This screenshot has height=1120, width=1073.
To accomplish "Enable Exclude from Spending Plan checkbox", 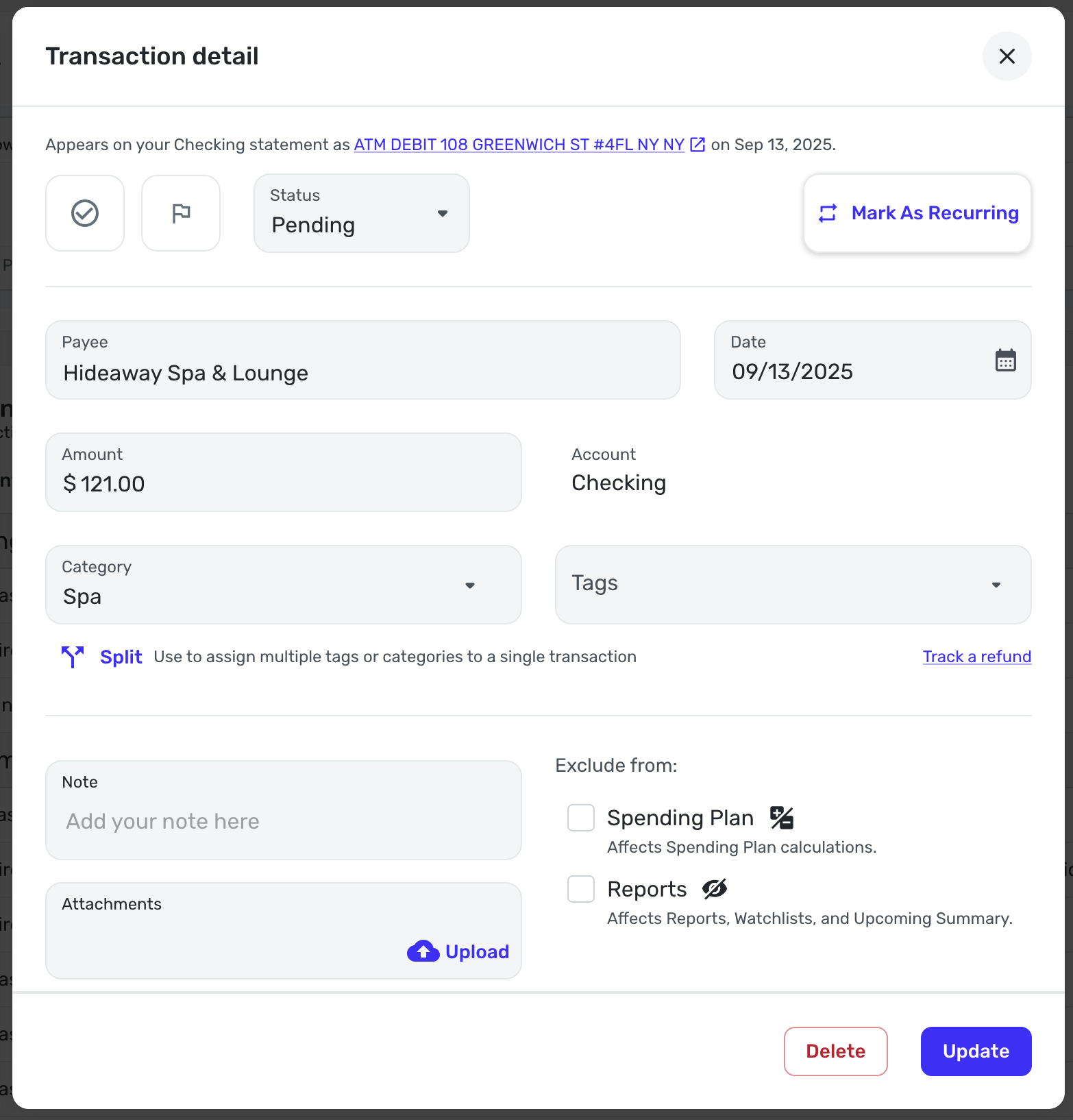I will coord(581,818).
